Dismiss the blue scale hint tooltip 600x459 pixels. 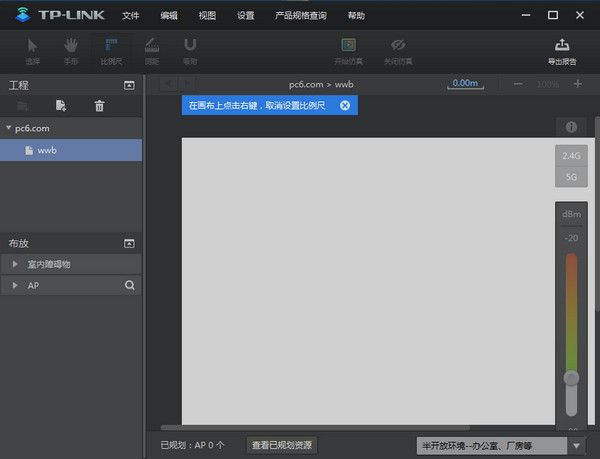point(345,105)
